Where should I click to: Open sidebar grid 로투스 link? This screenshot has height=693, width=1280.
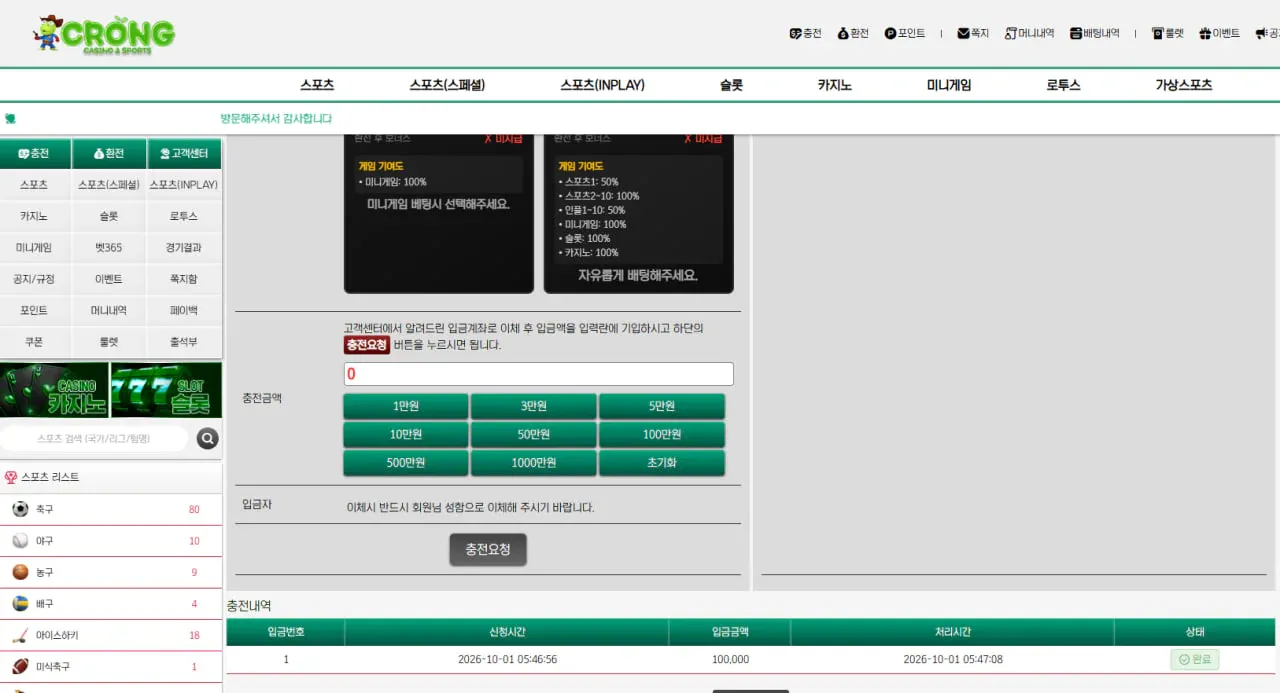(184, 216)
